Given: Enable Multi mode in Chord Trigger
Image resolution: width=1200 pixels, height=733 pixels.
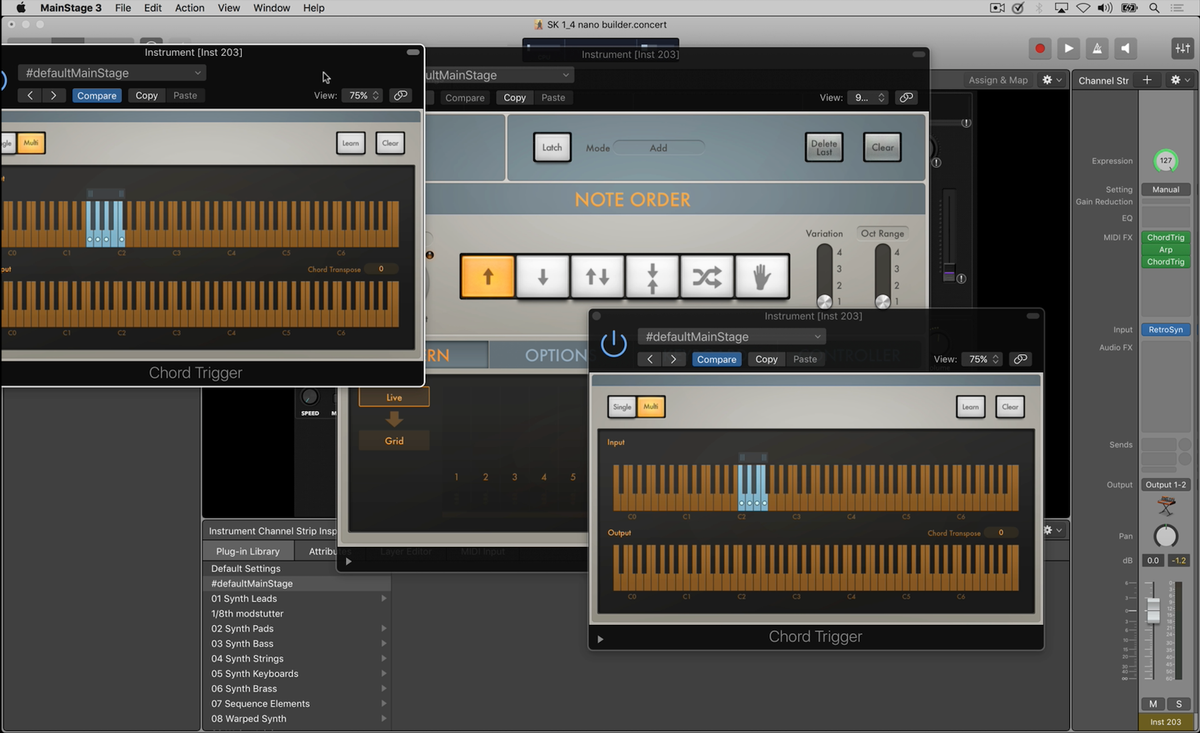Looking at the screenshot, I should (x=652, y=407).
